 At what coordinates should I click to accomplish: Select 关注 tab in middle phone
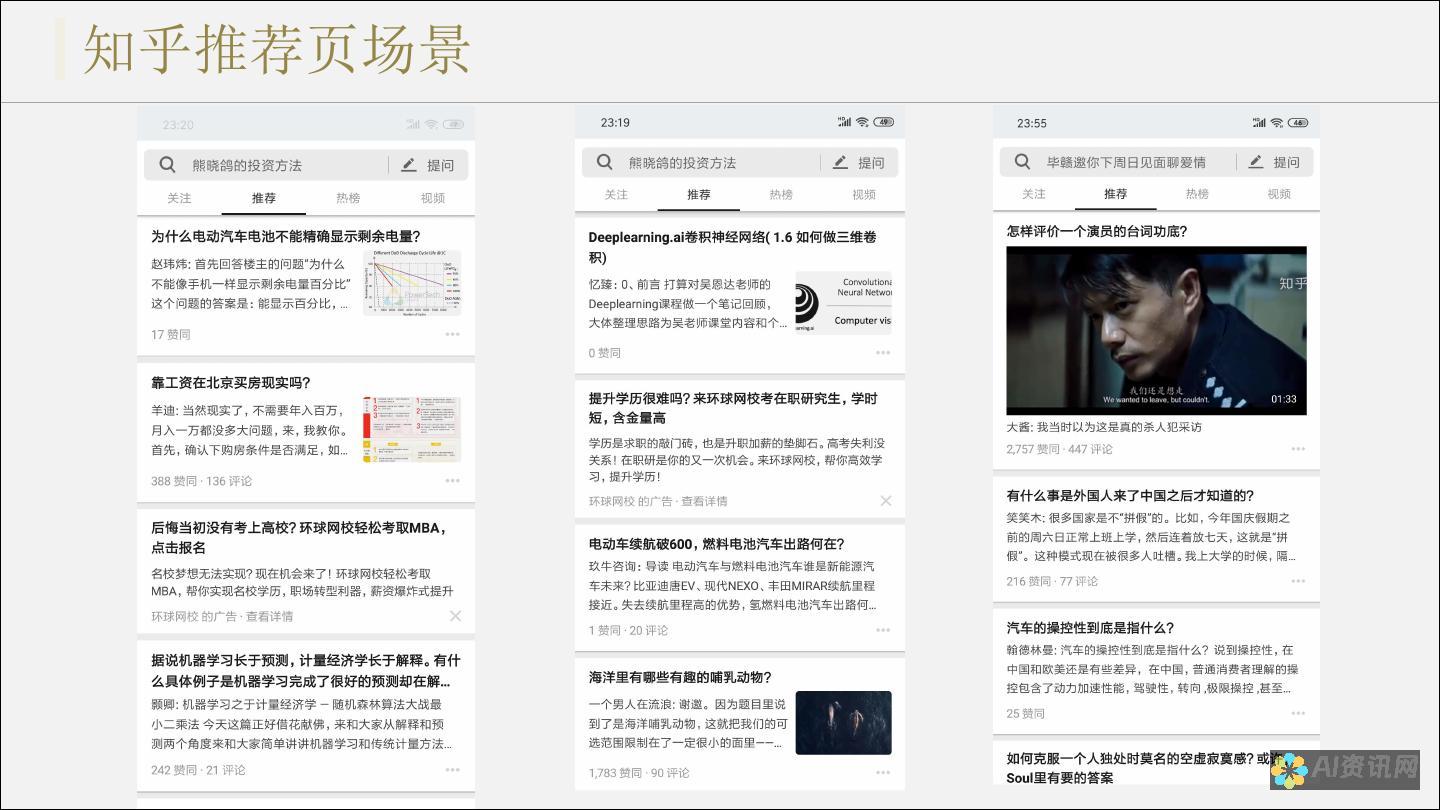click(x=616, y=194)
